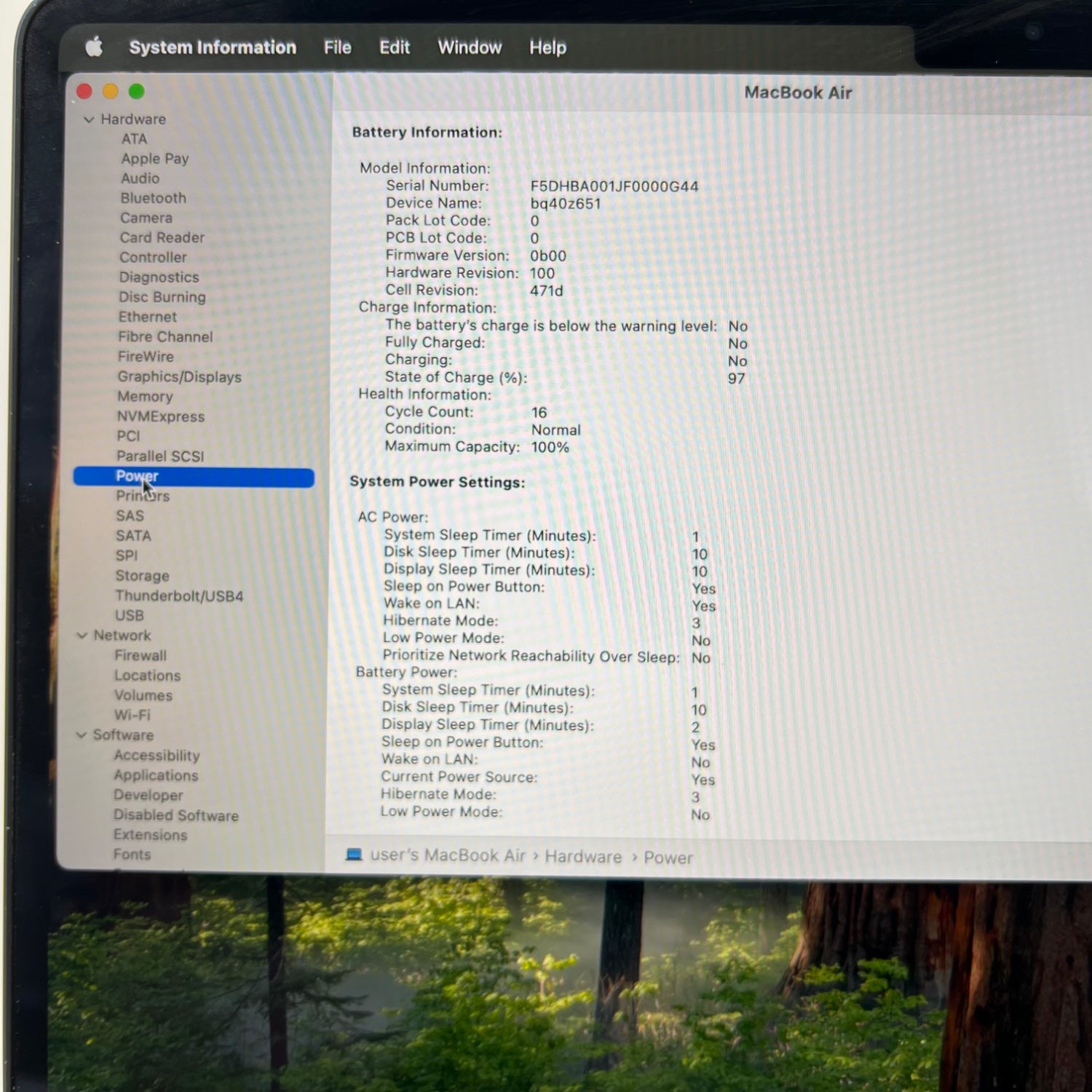Viewport: 1092px width, 1092px height.
Task: Select SAS in the sidebar
Action: (x=130, y=516)
